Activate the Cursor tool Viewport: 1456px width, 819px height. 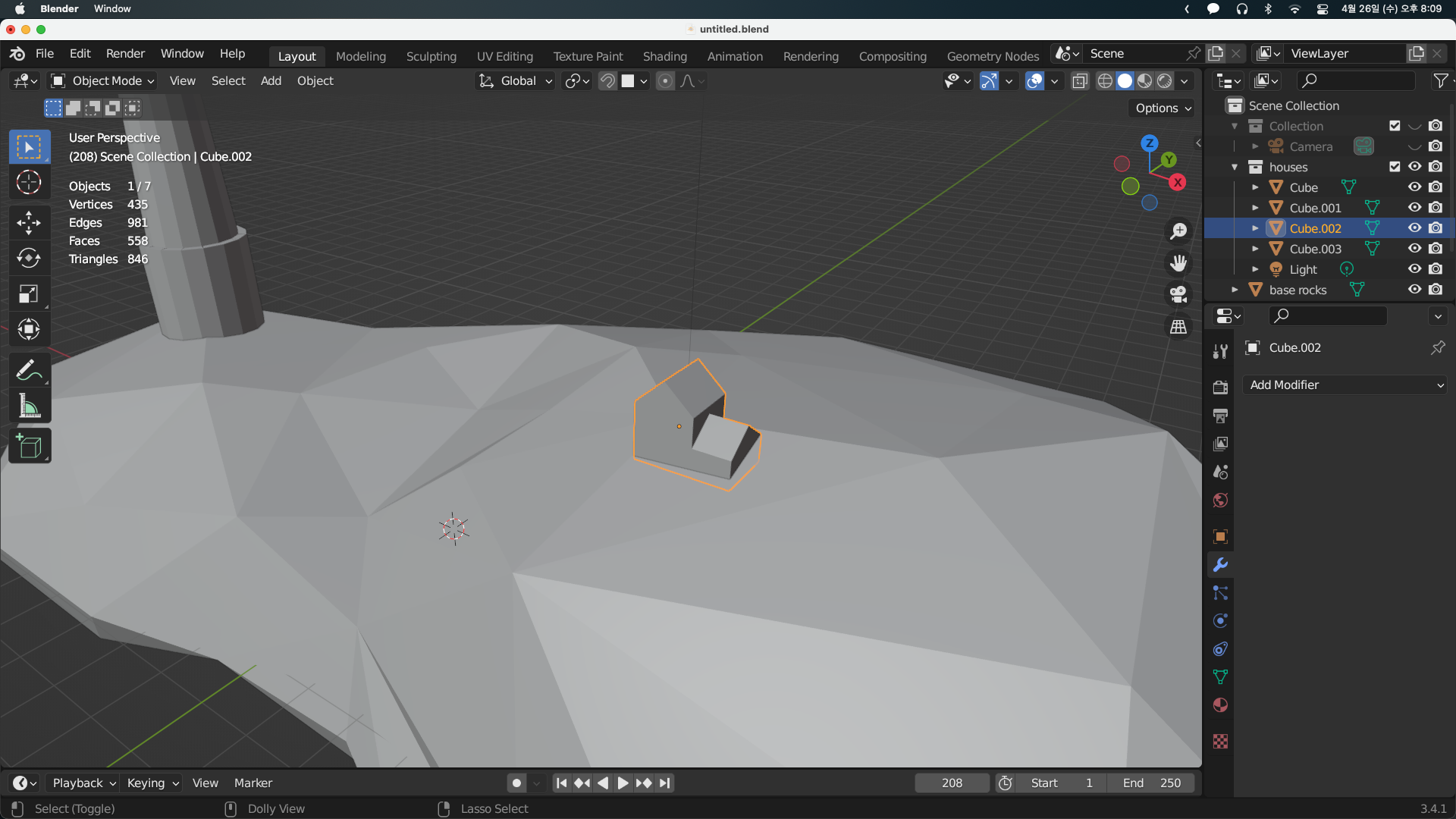[x=29, y=183]
